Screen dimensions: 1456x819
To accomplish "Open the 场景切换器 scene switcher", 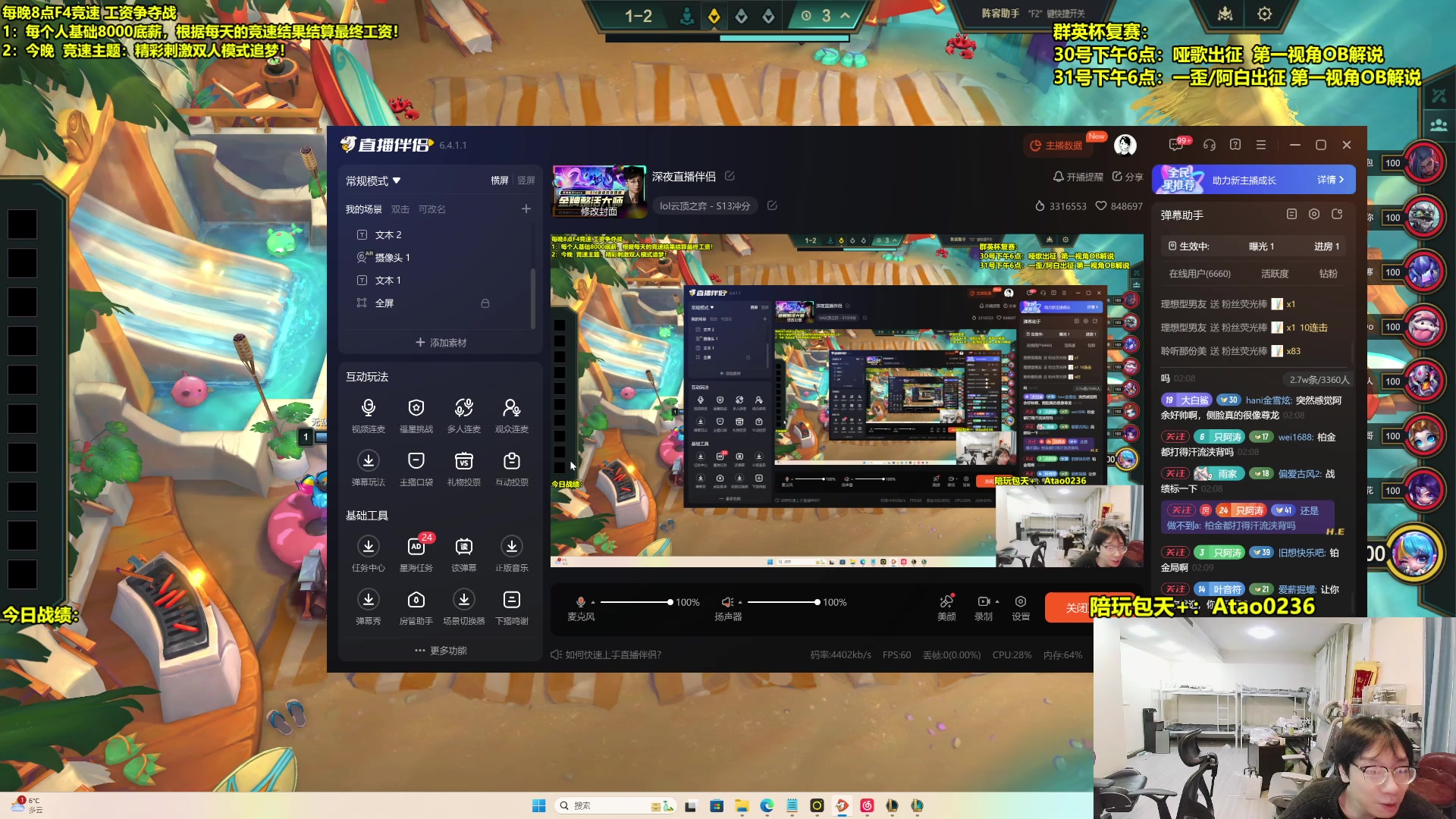I will tap(463, 607).
